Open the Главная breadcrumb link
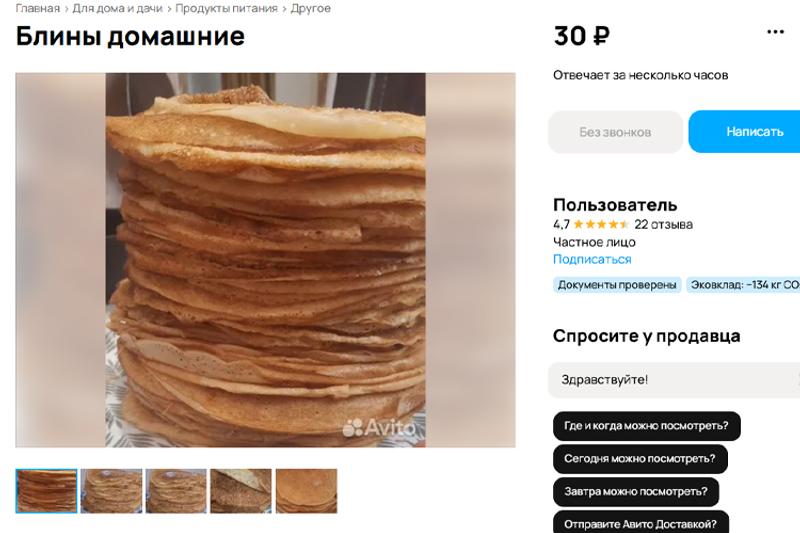 pos(37,8)
